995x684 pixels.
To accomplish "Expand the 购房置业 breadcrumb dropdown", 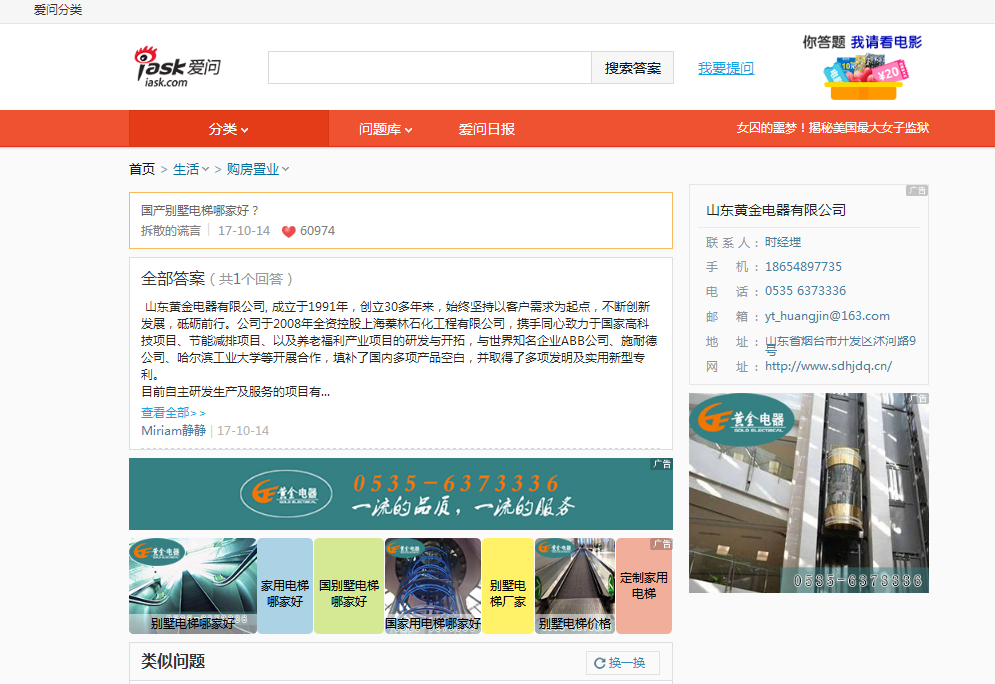I will (x=258, y=169).
